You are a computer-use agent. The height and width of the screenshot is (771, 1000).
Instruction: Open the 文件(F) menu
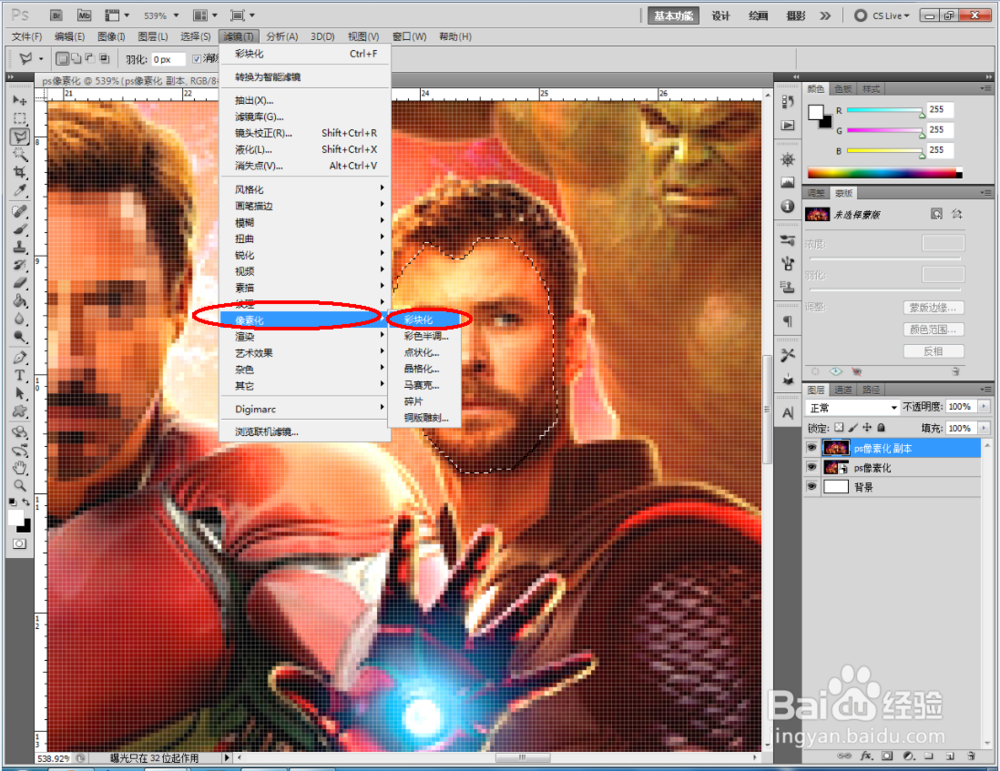pyautogui.click(x=27, y=36)
